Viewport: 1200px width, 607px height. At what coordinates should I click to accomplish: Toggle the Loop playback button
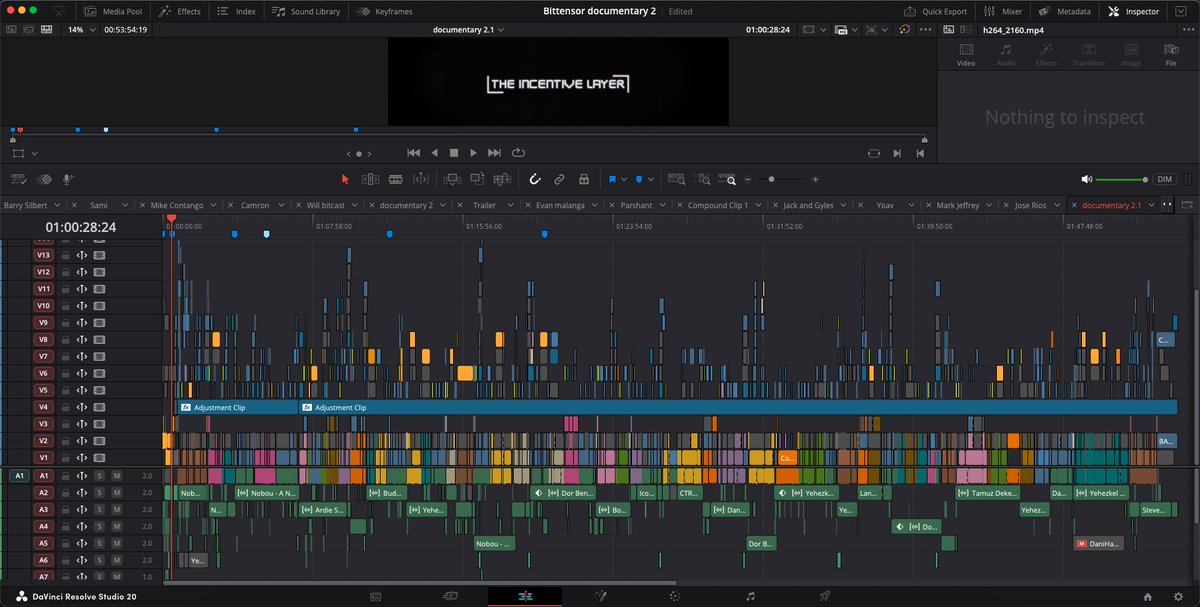tap(518, 153)
